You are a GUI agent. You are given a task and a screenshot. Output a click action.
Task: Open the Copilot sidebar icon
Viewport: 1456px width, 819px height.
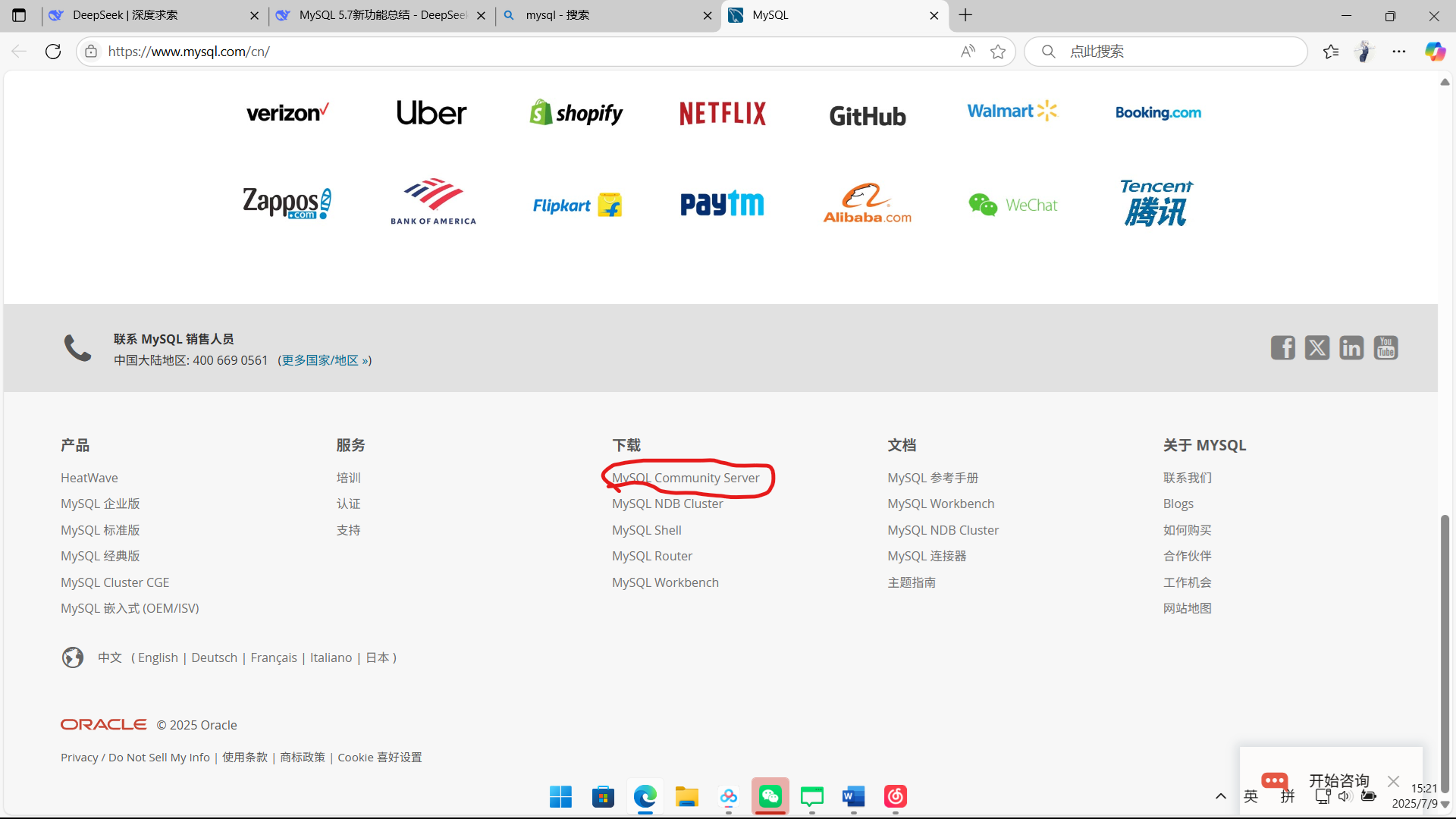[x=1435, y=52]
